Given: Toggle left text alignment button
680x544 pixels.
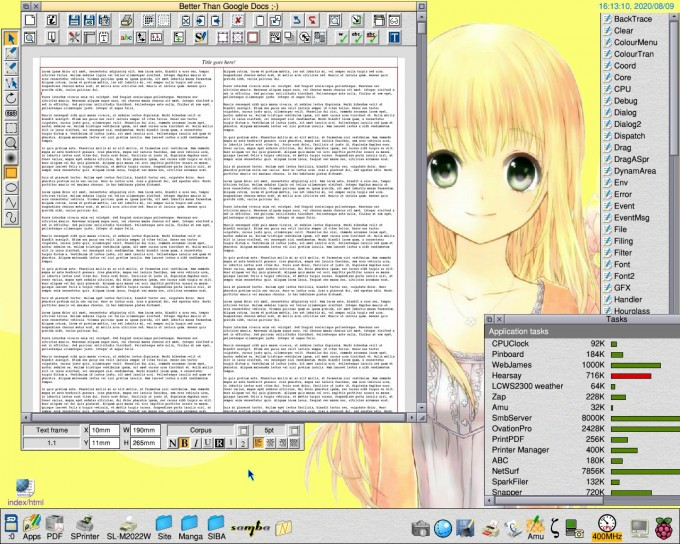Looking at the screenshot, I should (x=258, y=443).
